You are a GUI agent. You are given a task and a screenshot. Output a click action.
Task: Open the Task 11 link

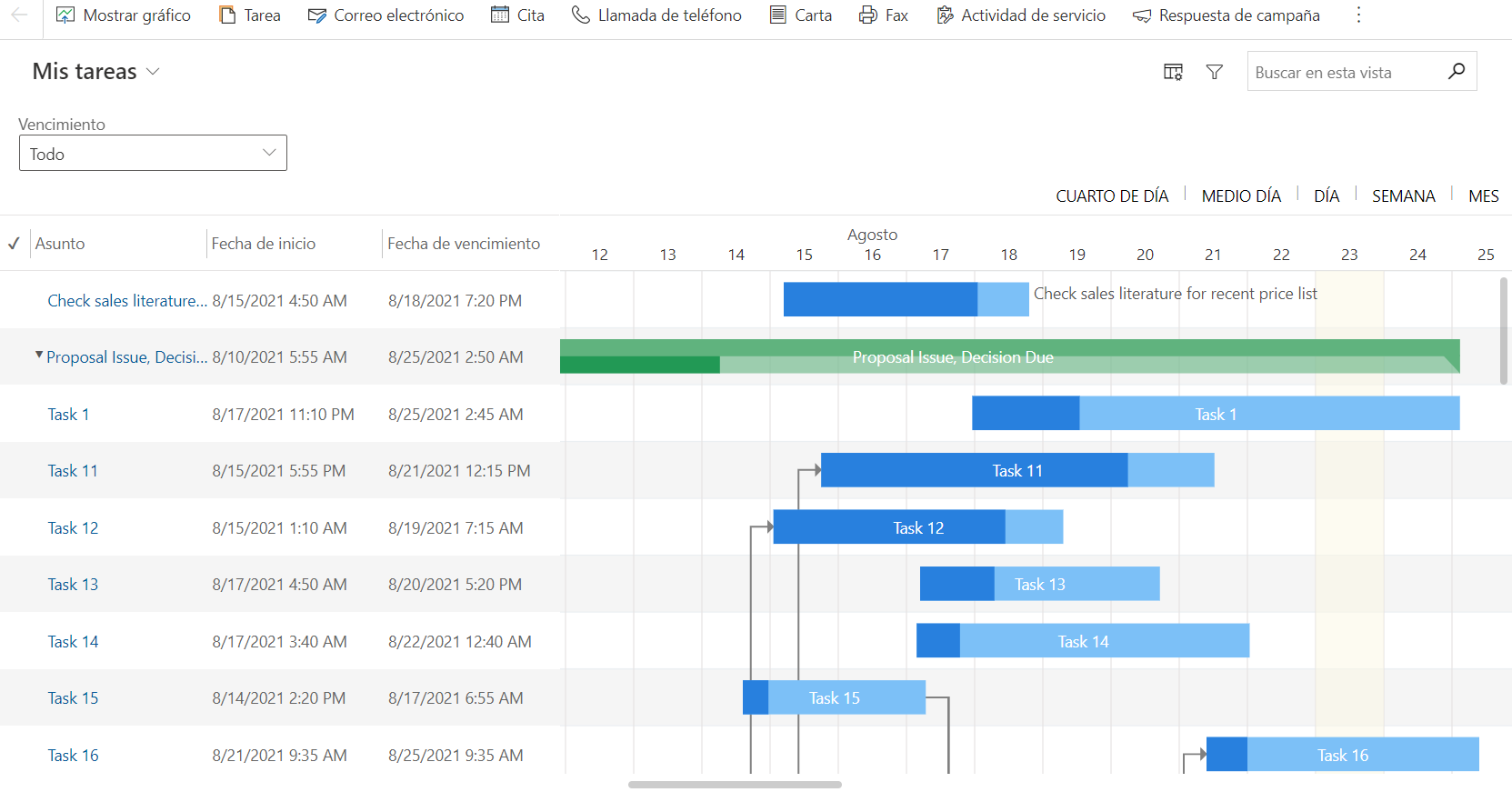pos(73,471)
